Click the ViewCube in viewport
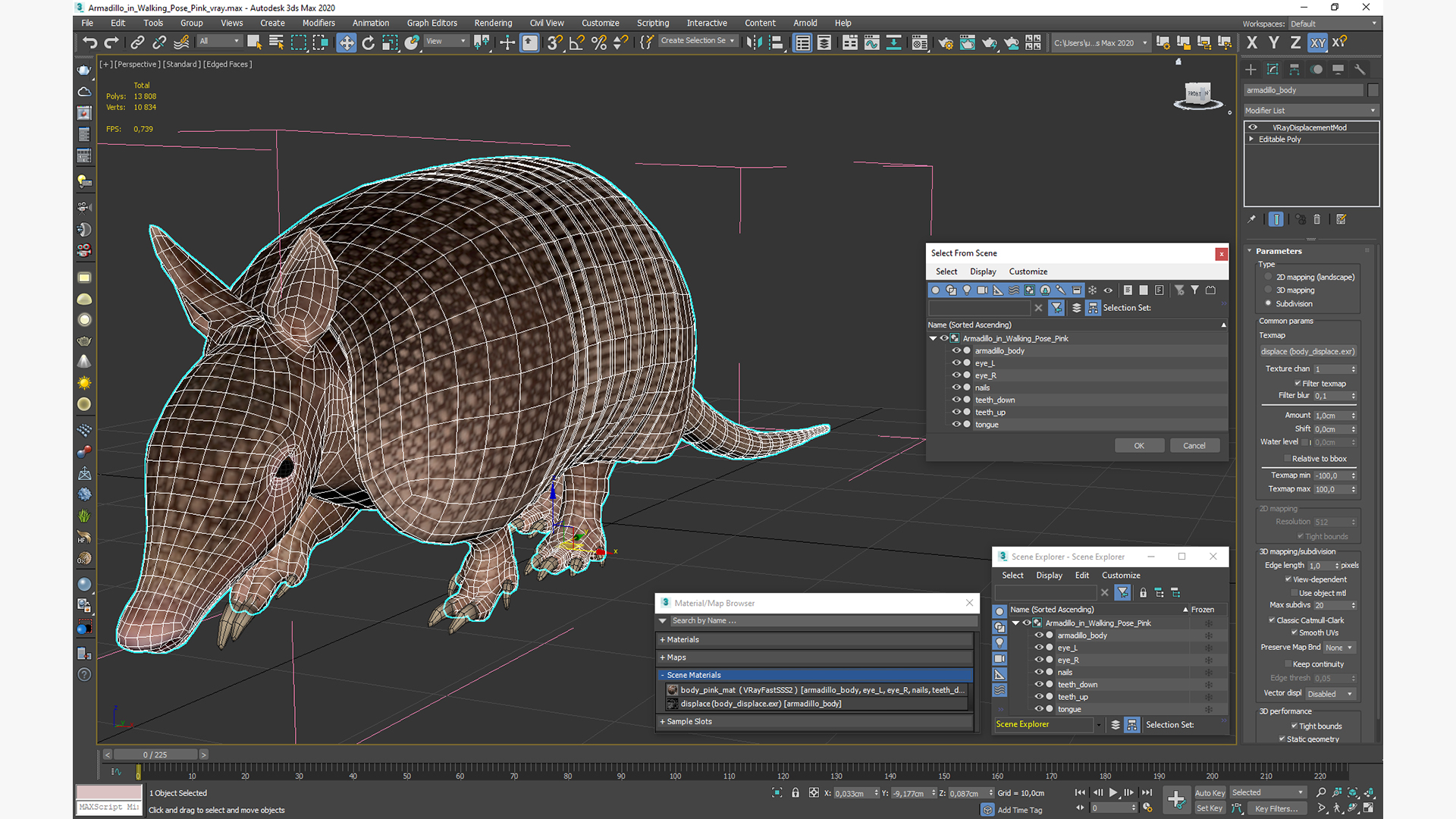This screenshot has width=1456, height=819. tap(1198, 96)
